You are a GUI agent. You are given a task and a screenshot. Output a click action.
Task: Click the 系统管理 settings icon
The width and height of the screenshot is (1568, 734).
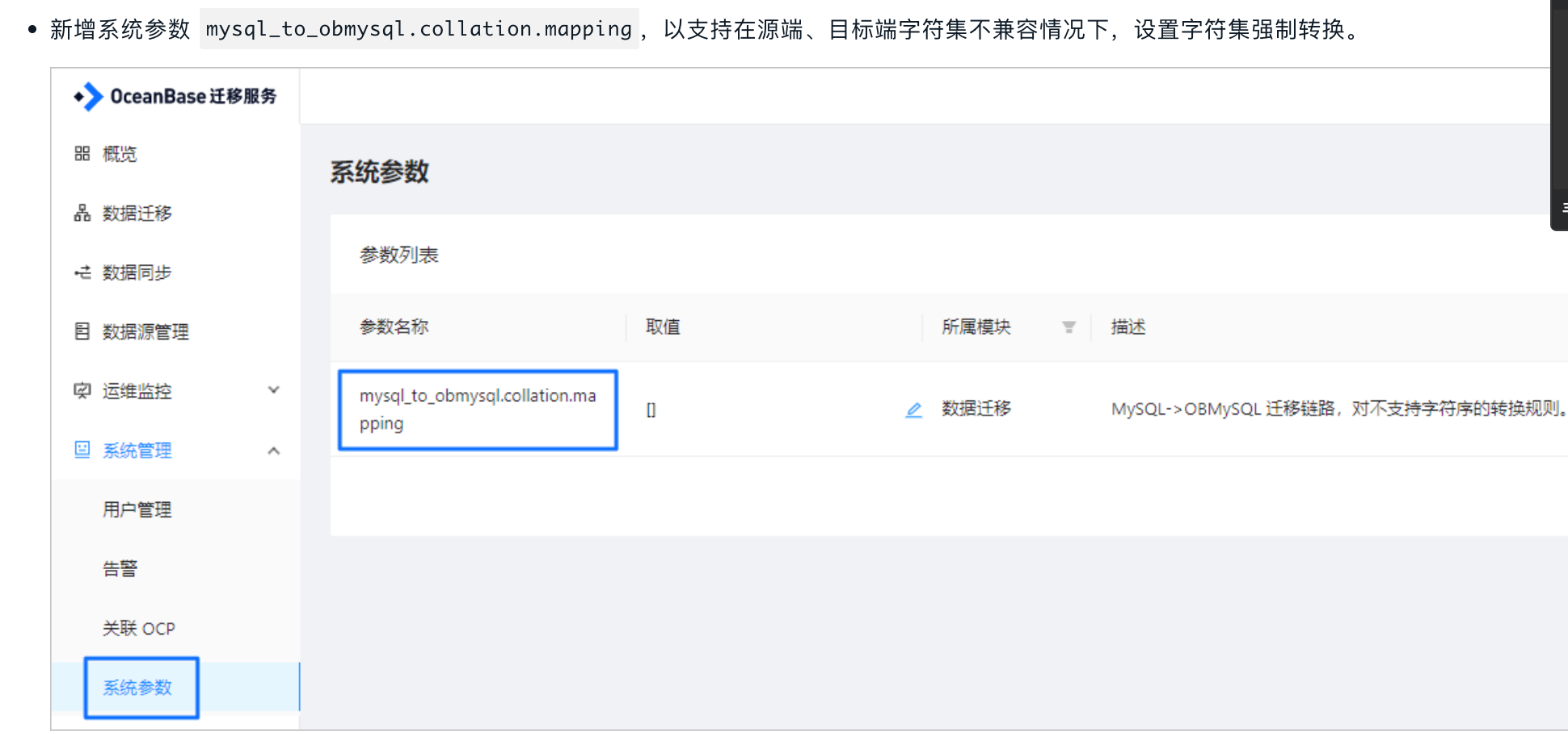point(82,449)
